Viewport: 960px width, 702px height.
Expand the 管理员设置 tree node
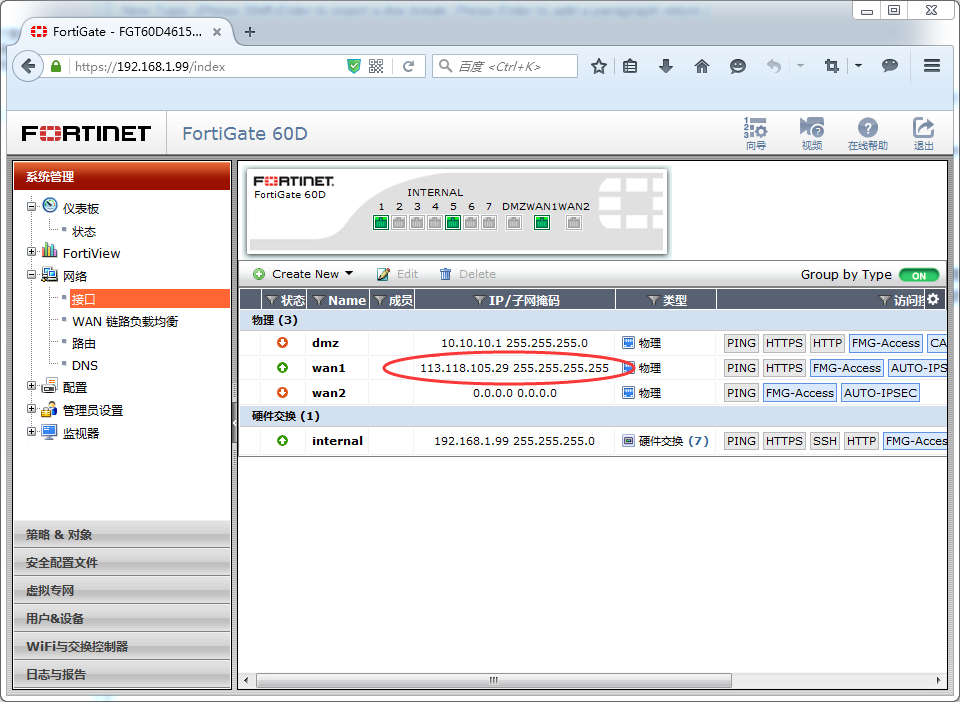coord(31,408)
